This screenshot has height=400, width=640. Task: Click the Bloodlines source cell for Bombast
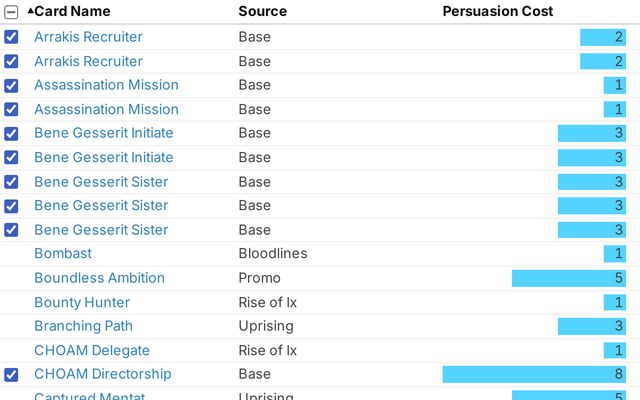point(273,254)
